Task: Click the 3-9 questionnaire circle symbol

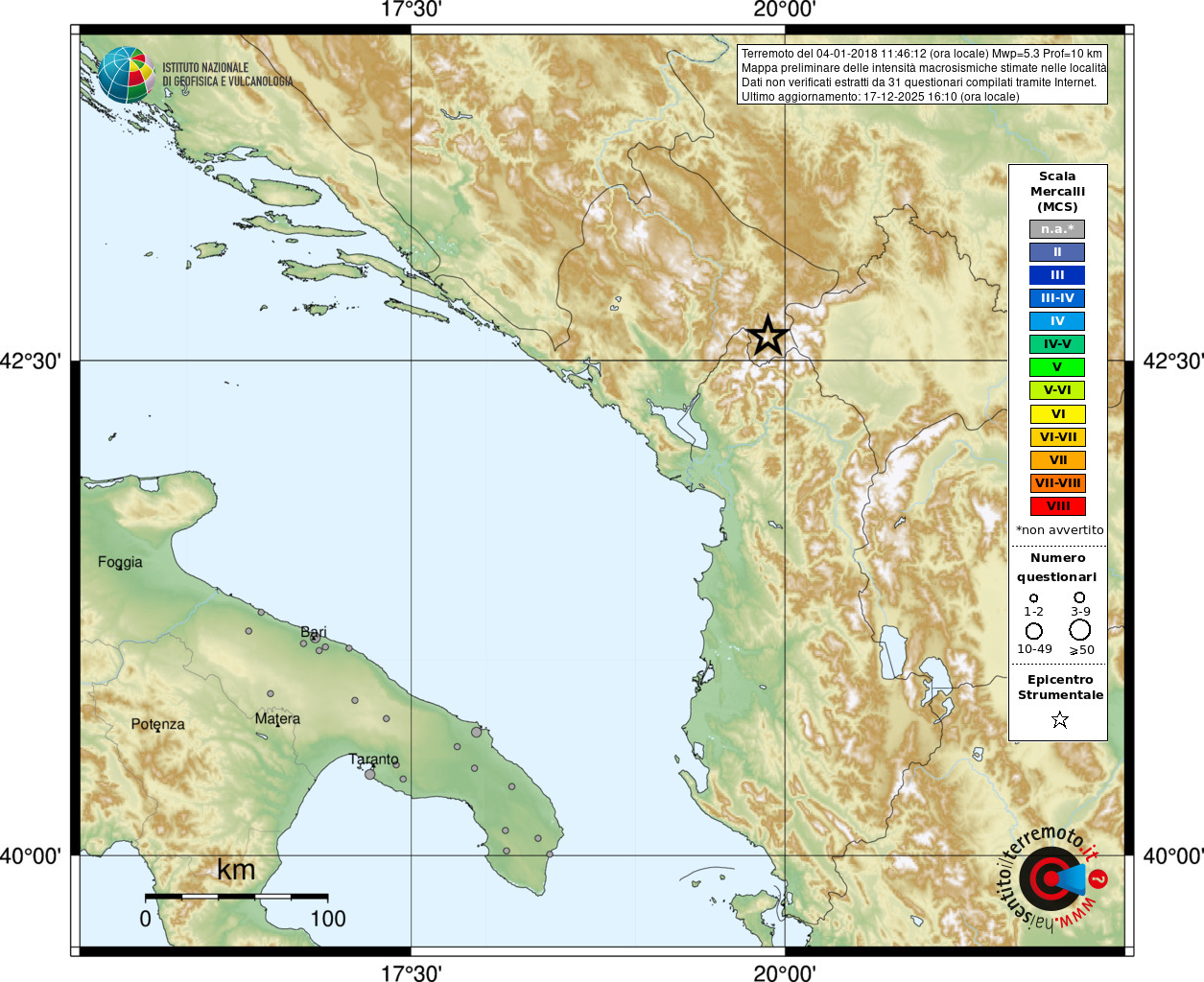Action: (1079, 596)
